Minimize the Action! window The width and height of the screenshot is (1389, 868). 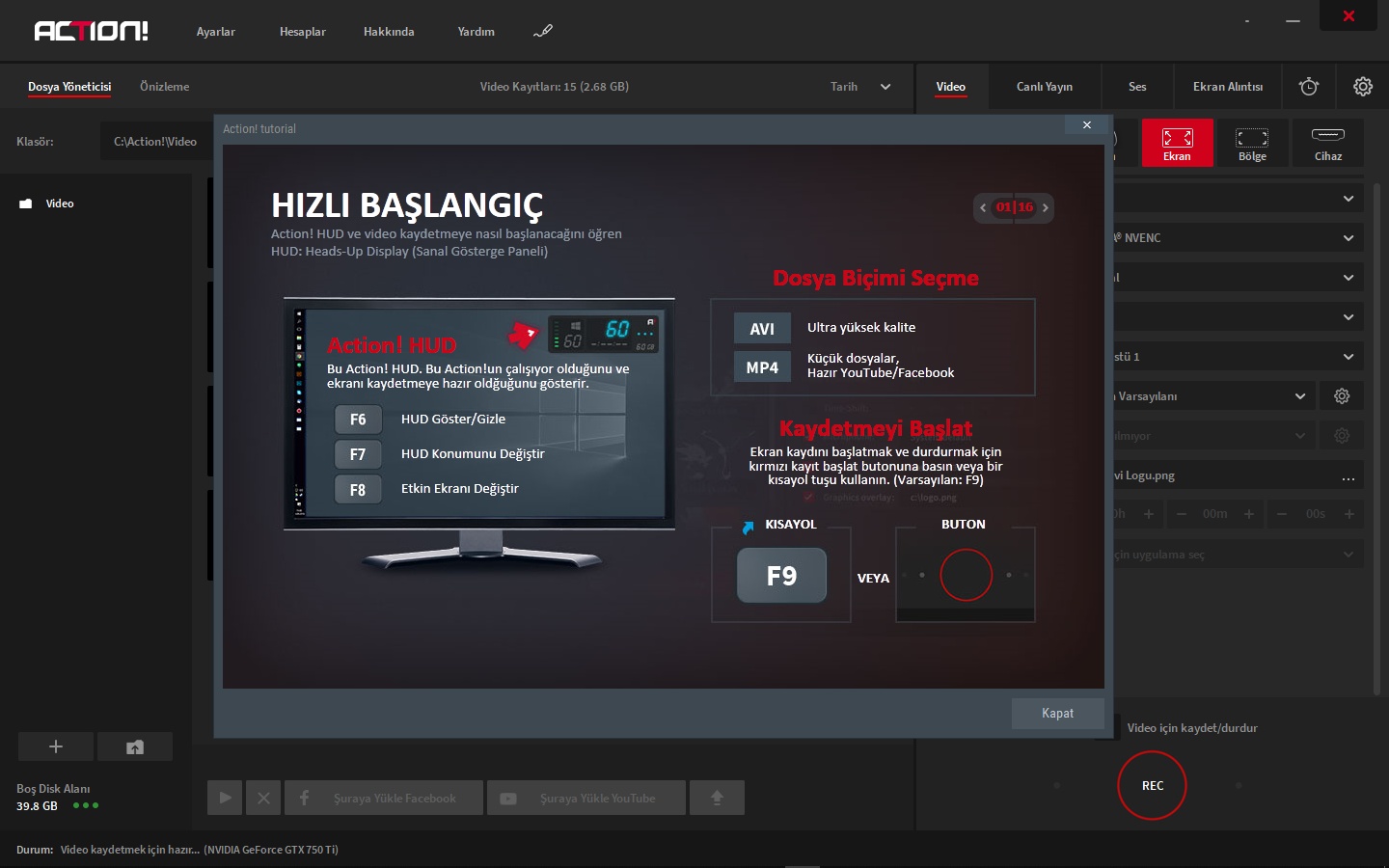coord(1293,20)
